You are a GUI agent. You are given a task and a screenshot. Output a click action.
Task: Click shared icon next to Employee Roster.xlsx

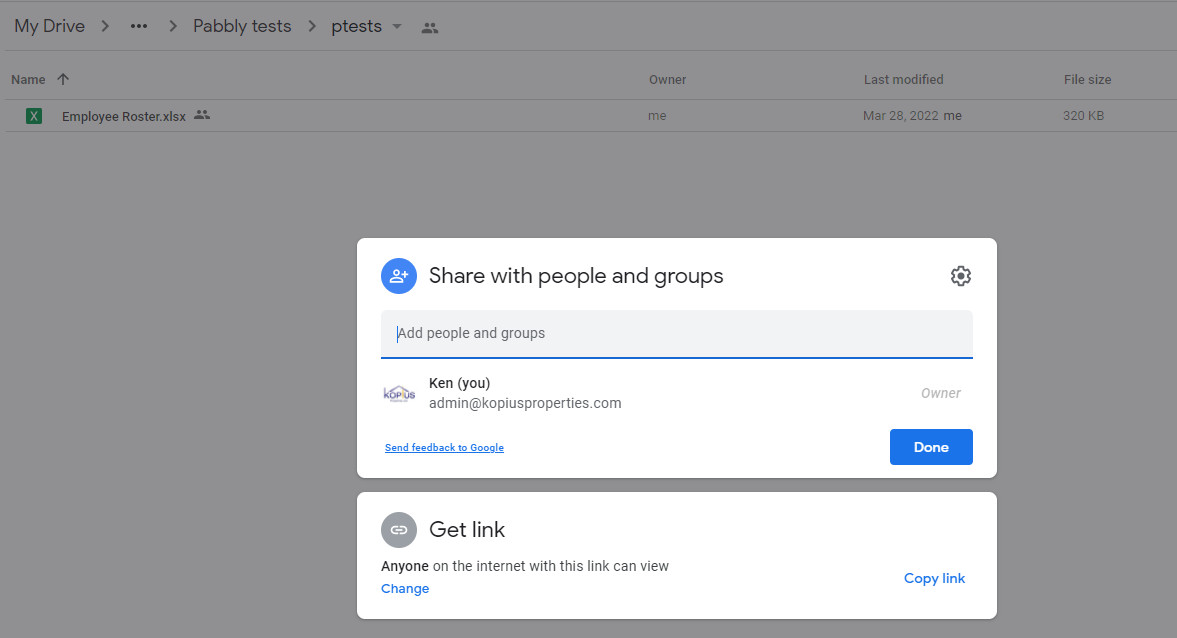tap(202, 115)
